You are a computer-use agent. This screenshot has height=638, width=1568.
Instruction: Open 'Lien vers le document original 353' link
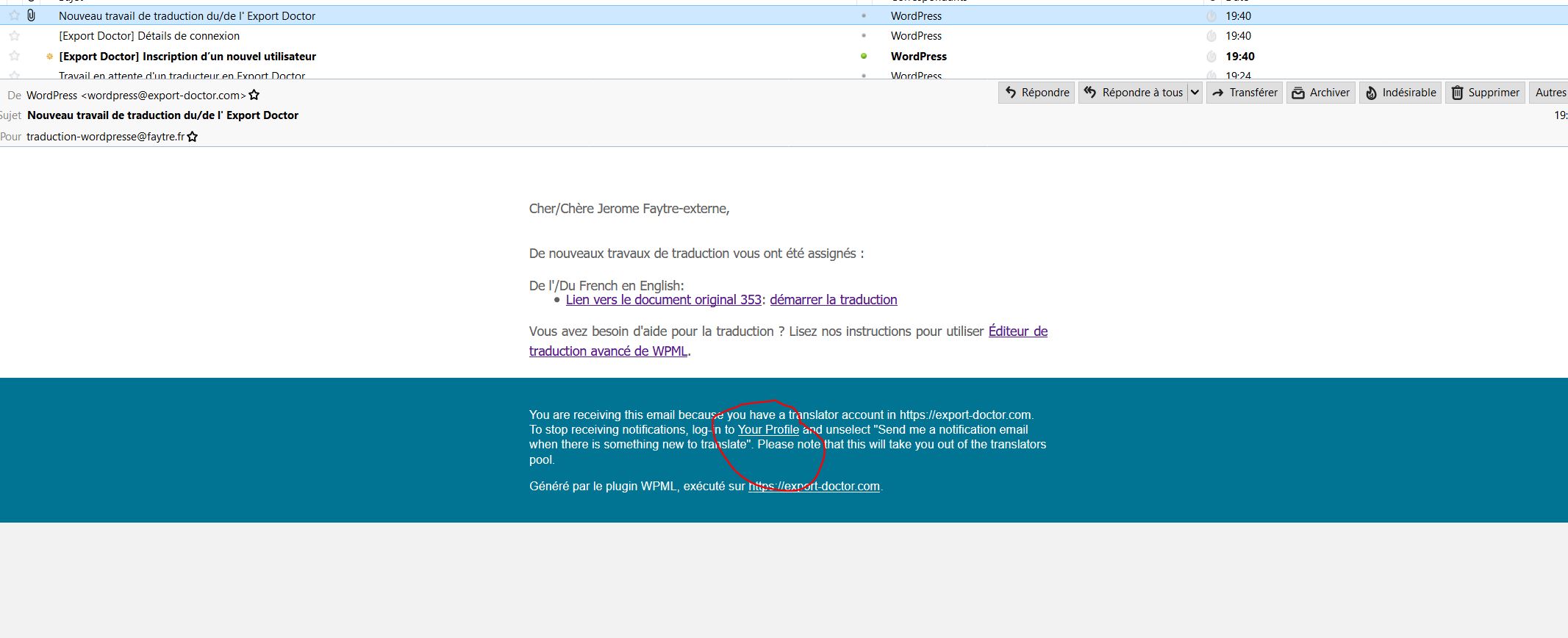664,300
